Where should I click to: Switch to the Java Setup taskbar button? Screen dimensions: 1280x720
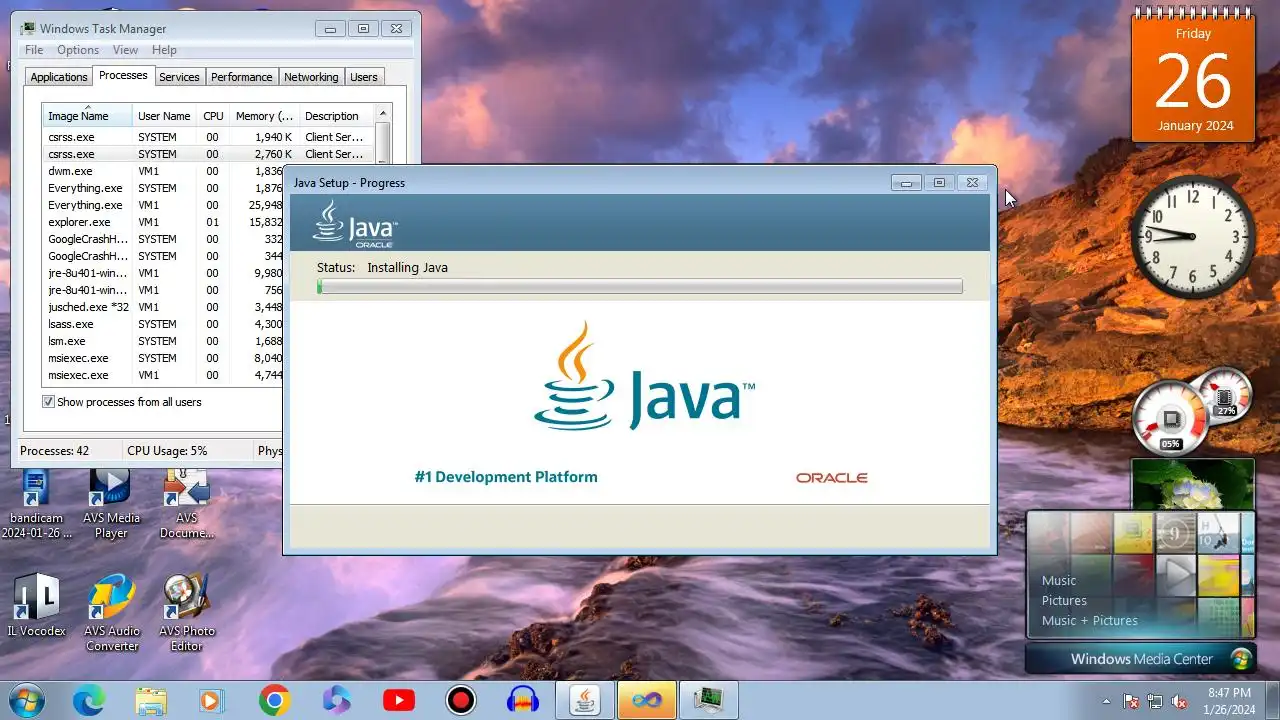[585, 700]
